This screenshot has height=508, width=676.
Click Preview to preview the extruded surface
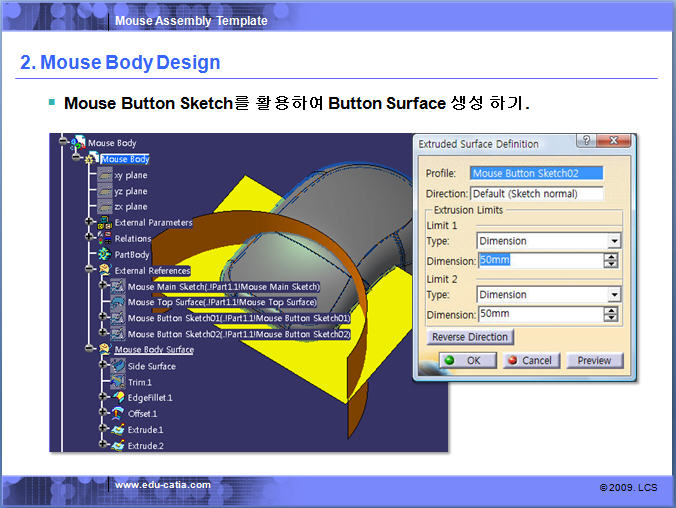tap(594, 360)
